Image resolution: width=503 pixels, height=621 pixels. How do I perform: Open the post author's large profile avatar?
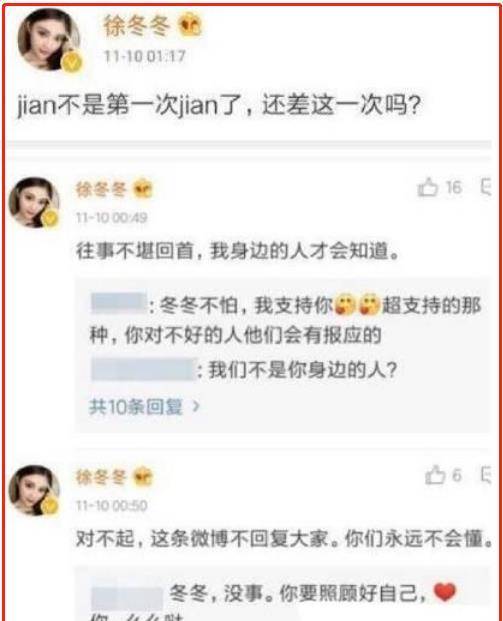[x=49, y=40]
